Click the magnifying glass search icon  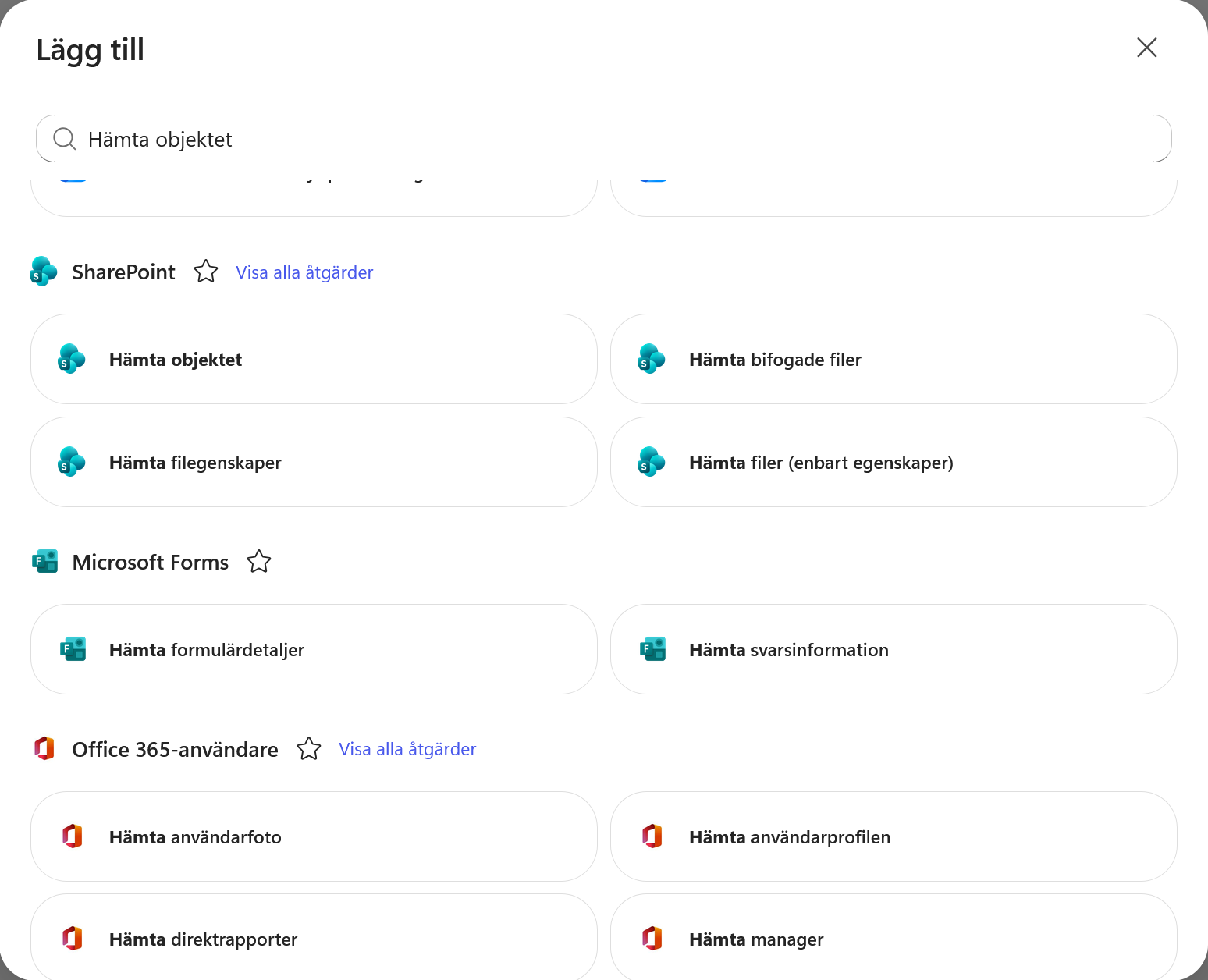[65, 139]
